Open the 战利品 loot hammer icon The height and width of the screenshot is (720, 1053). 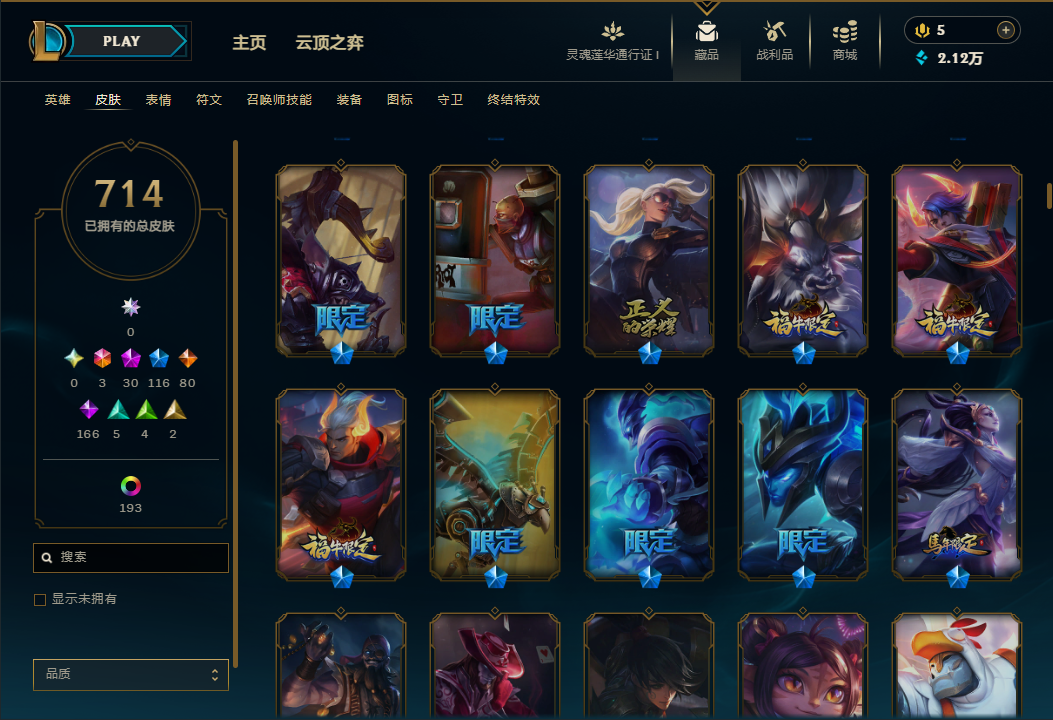click(774, 31)
